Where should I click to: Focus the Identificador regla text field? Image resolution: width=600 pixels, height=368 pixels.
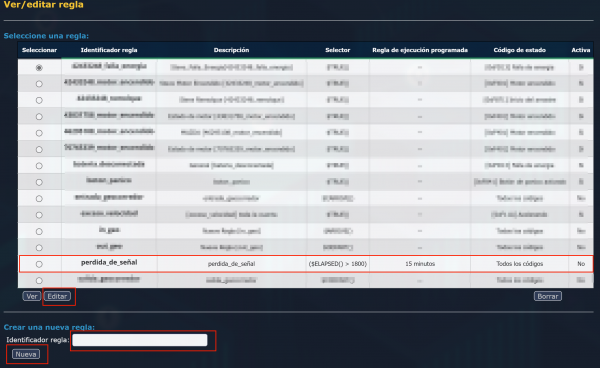coord(140,340)
